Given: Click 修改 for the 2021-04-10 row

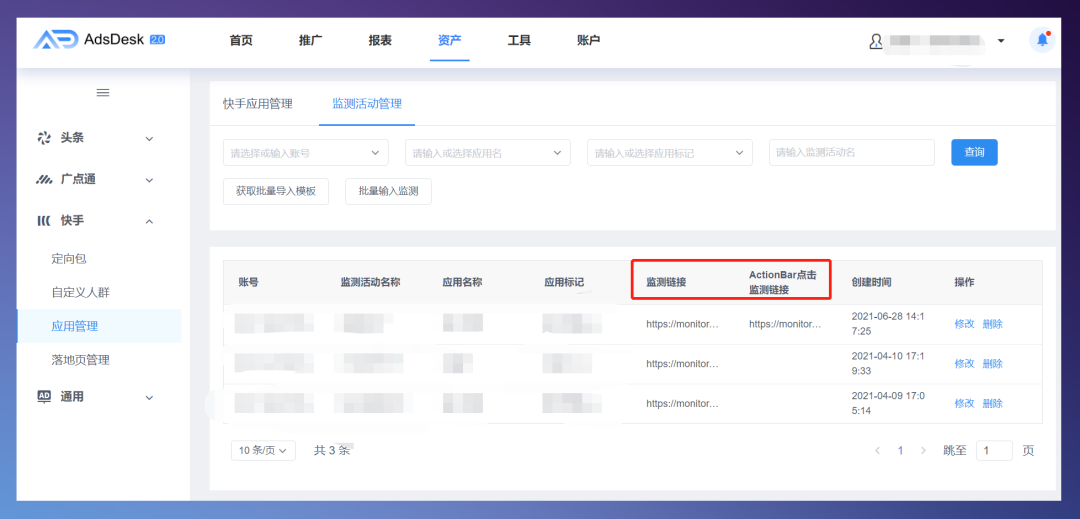Looking at the screenshot, I should tap(964, 364).
